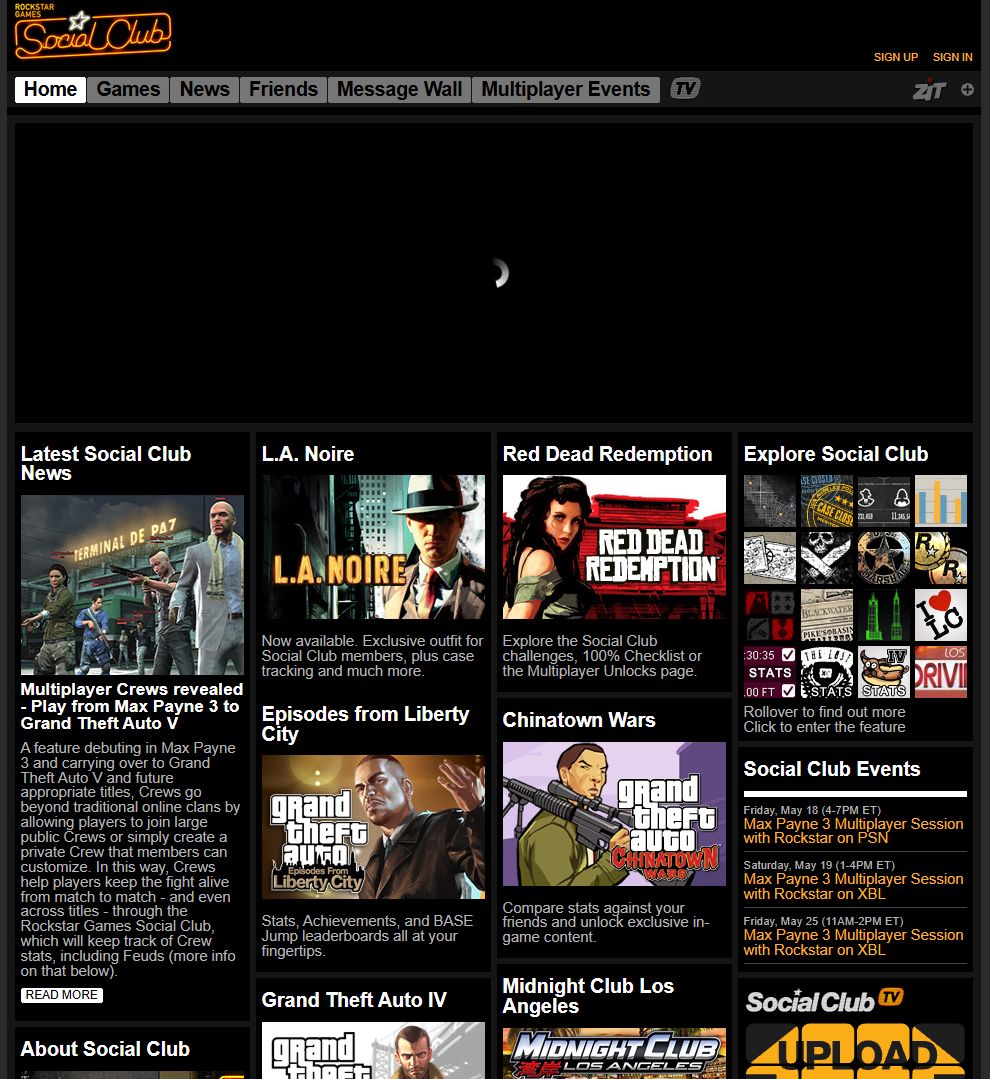Open the sketched treasure map tile
This screenshot has height=1079, width=990.
pyautogui.click(x=770, y=558)
